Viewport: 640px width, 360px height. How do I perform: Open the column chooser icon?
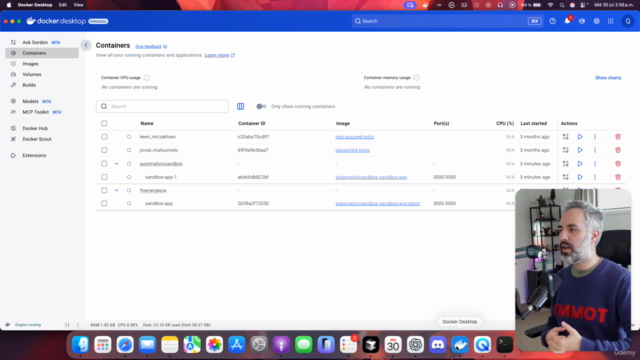coord(240,107)
